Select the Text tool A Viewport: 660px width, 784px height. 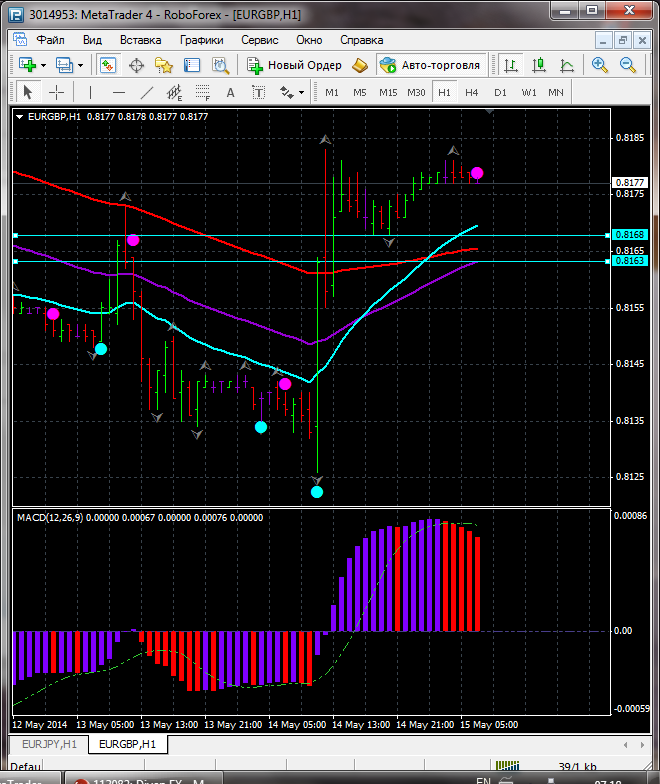click(x=230, y=92)
